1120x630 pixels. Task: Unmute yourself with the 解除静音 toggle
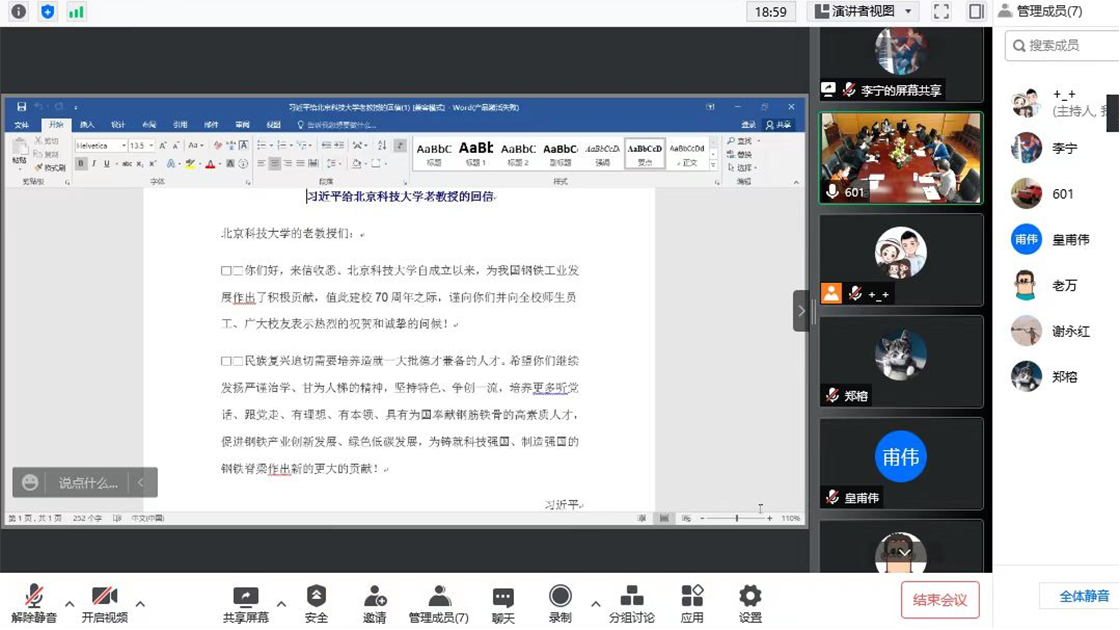tap(31, 598)
